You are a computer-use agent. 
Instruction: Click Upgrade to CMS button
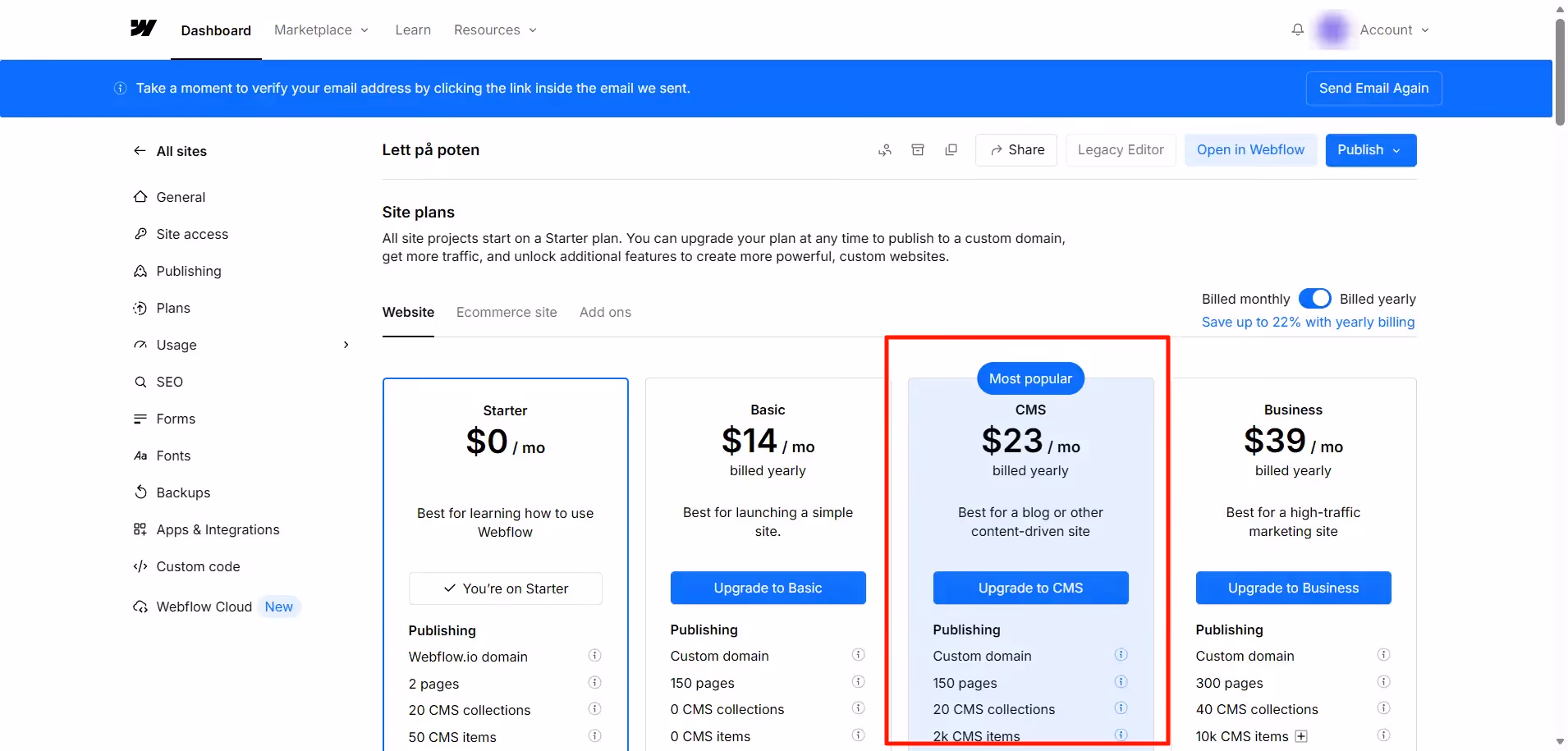coord(1030,588)
